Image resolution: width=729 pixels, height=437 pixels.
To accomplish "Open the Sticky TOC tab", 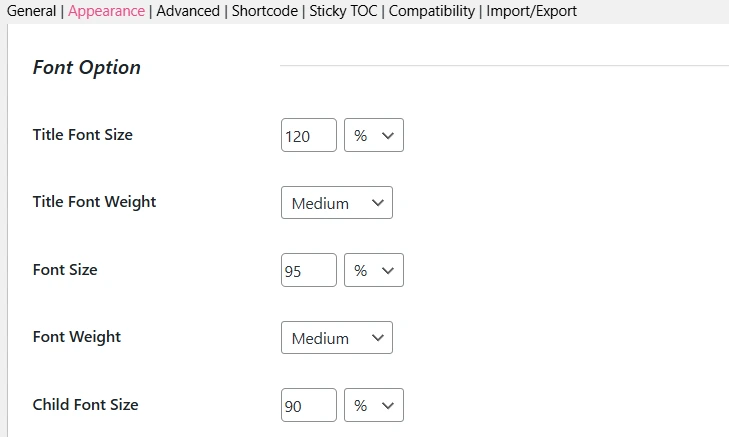I will (343, 11).
